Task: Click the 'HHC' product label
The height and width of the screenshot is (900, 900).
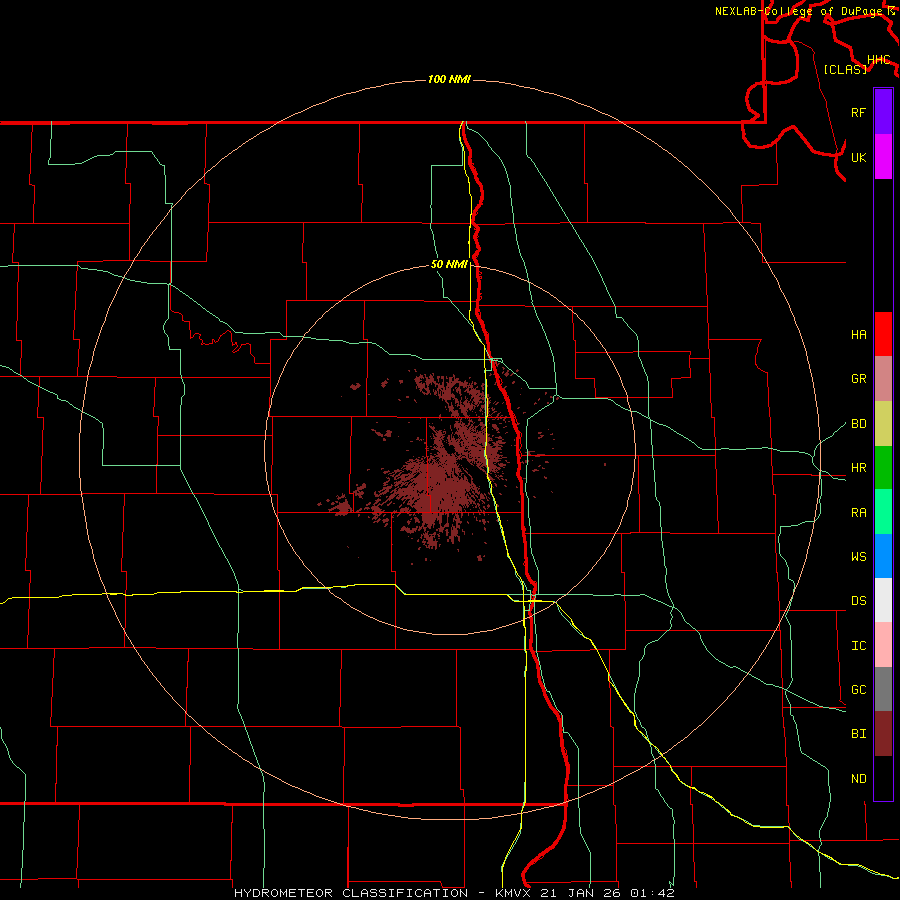Action: click(x=878, y=59)
